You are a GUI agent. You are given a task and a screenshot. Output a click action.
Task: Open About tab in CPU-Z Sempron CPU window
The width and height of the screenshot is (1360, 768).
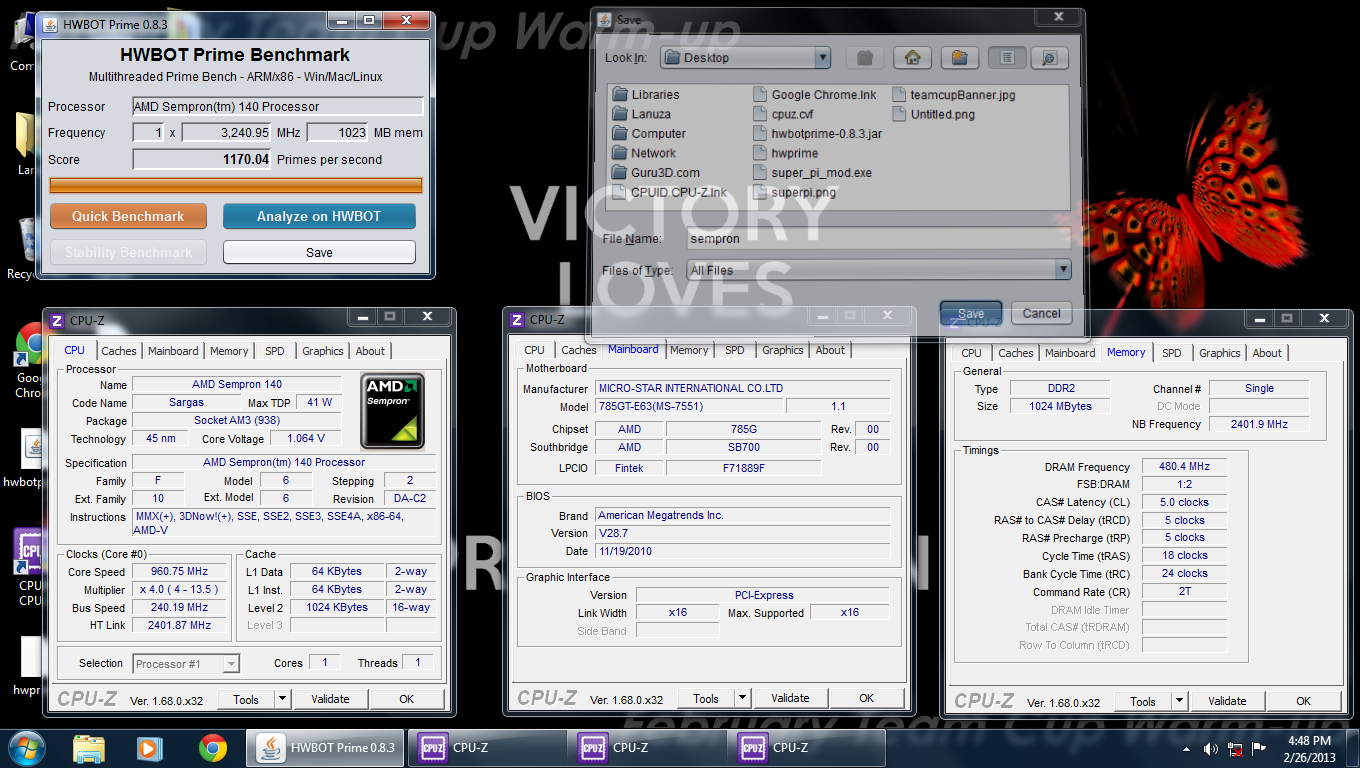[370, 351]
